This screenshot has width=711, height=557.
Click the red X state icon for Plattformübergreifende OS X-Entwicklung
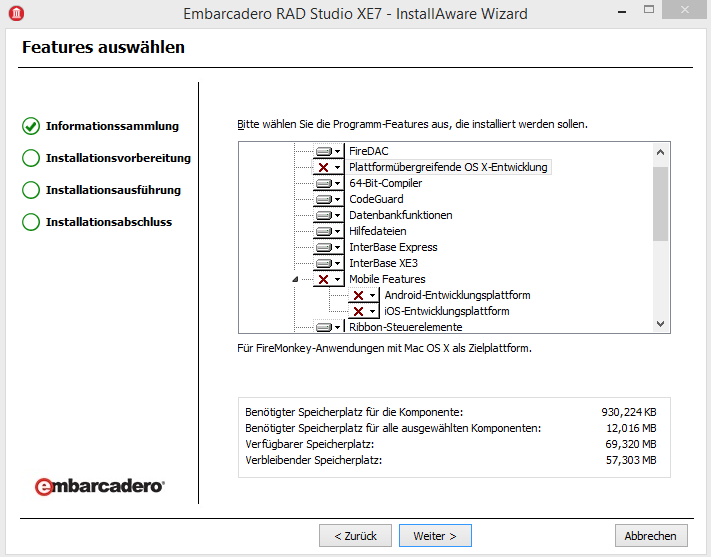tap(323, 167)
